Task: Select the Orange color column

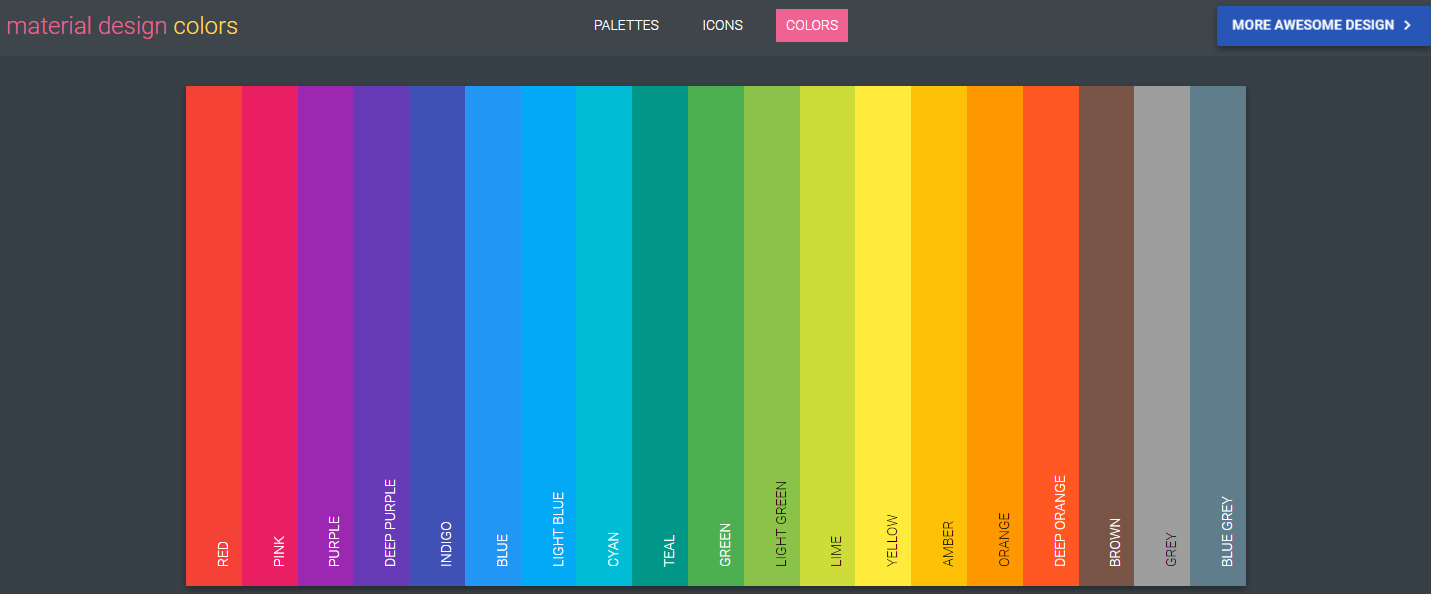Action: tap(995, 336)
